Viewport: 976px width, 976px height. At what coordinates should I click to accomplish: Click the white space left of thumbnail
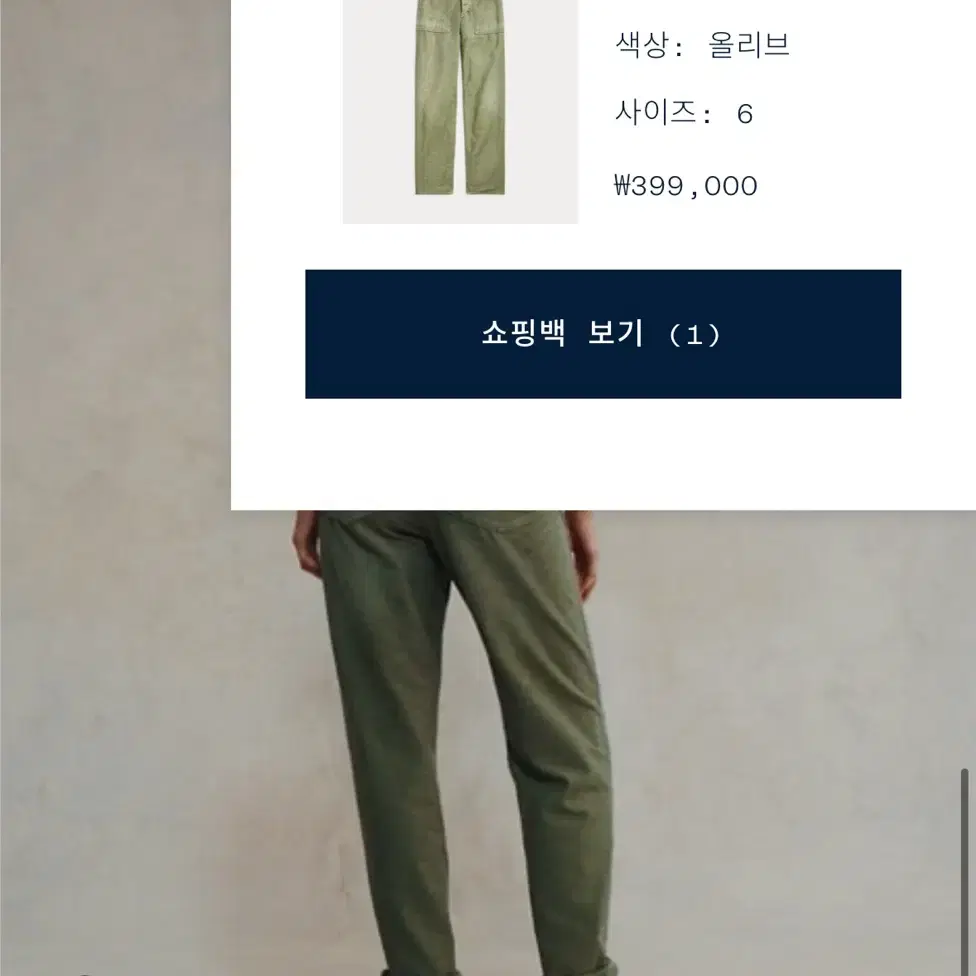(287, 112)
